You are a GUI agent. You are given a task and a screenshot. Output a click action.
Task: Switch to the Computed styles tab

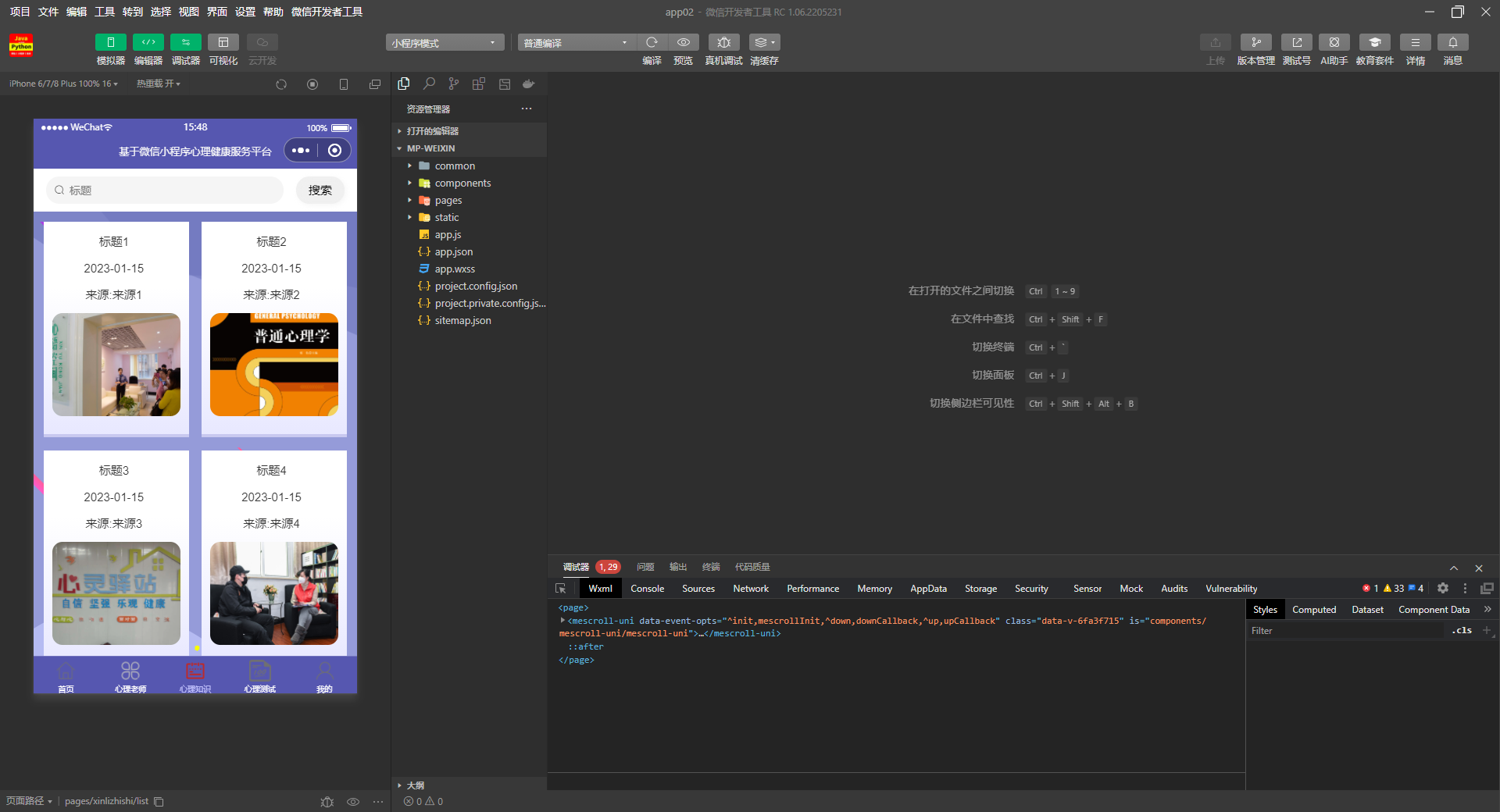coord(1313,610)
